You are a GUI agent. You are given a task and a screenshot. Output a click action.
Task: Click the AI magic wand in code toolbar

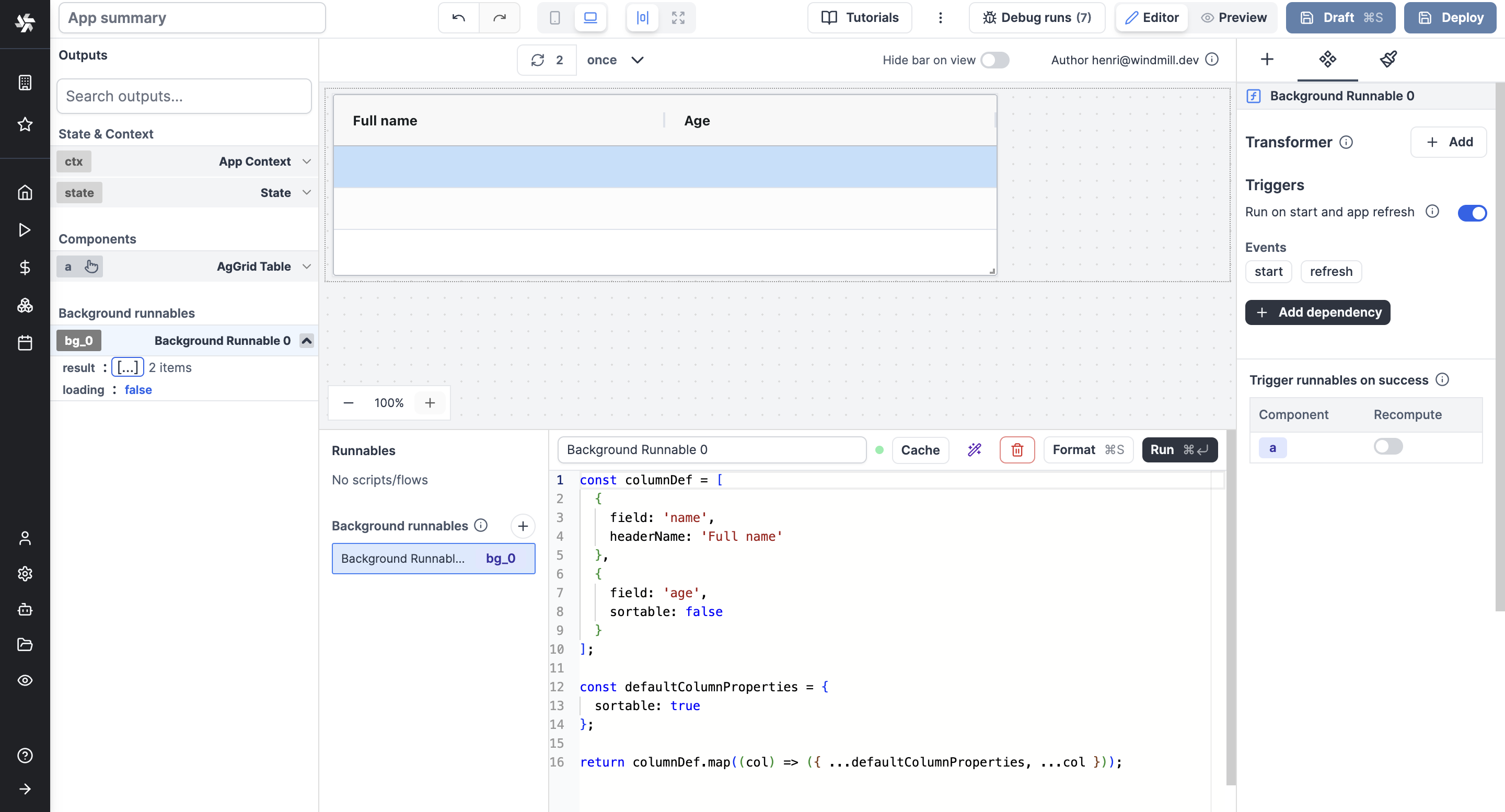[x=974, y=450]
